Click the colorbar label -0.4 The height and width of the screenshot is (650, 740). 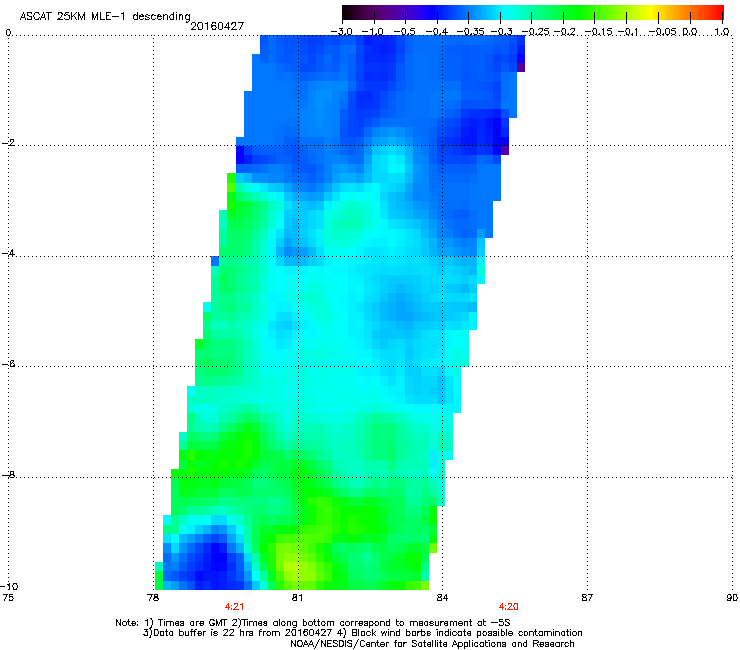(437, 32)
